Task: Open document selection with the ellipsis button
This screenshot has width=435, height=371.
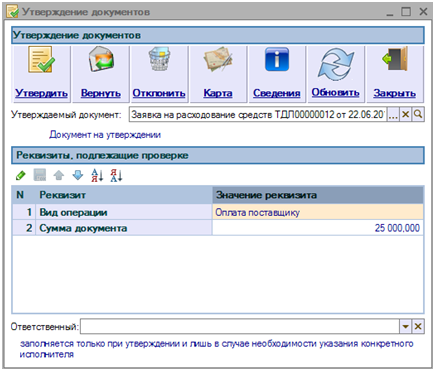Action: (x=393, y=115)
